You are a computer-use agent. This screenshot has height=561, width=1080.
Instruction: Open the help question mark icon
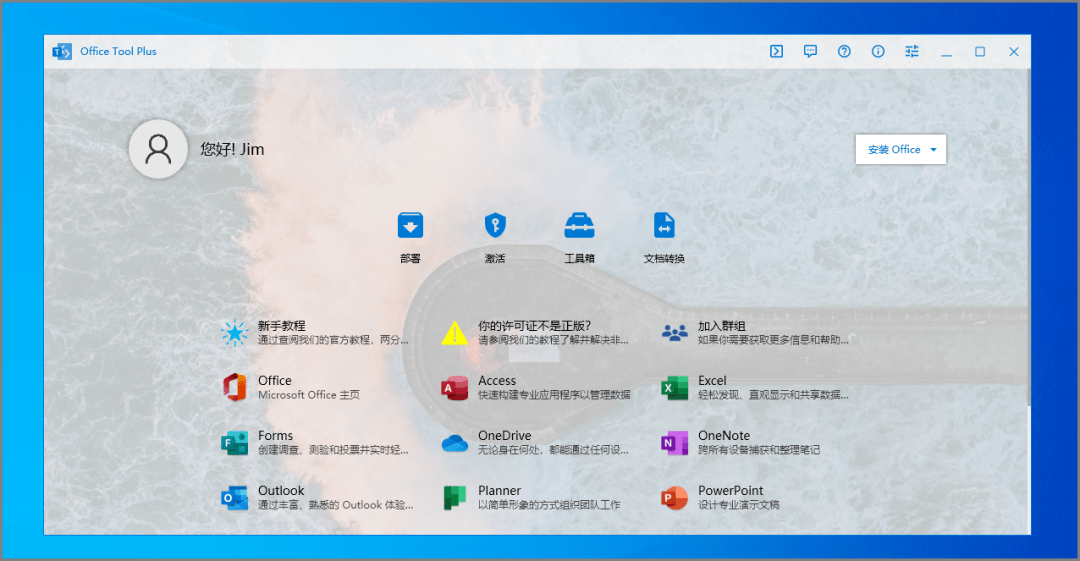(x=844, y=51)
